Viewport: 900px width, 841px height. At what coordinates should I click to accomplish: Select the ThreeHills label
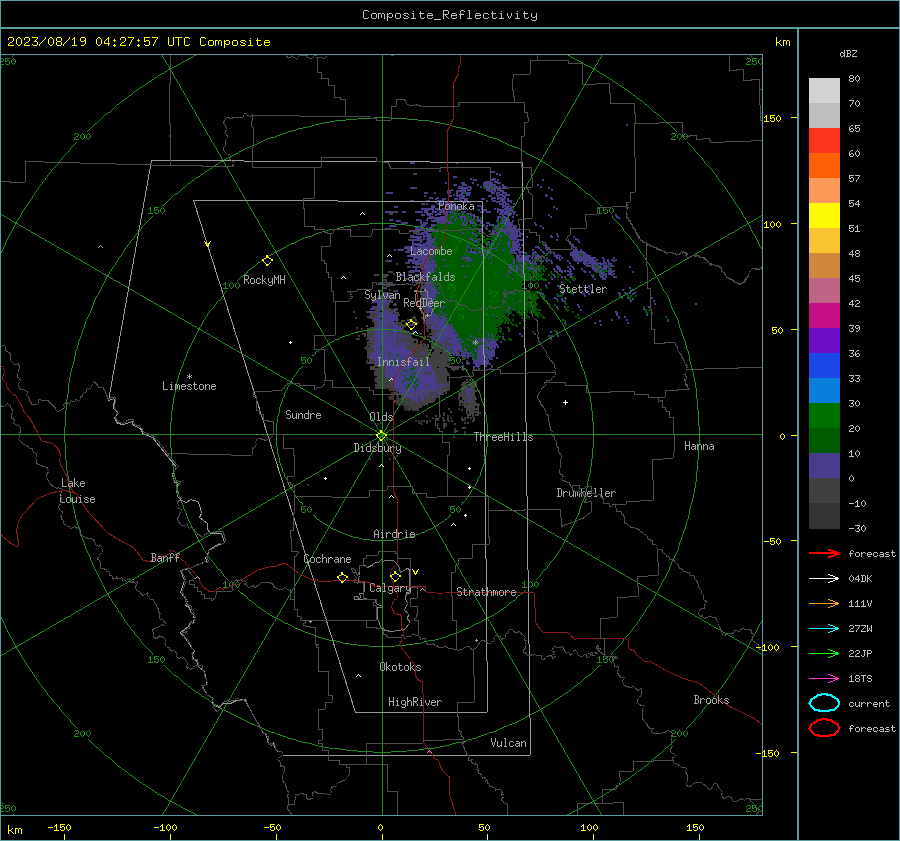pos(503,437)
